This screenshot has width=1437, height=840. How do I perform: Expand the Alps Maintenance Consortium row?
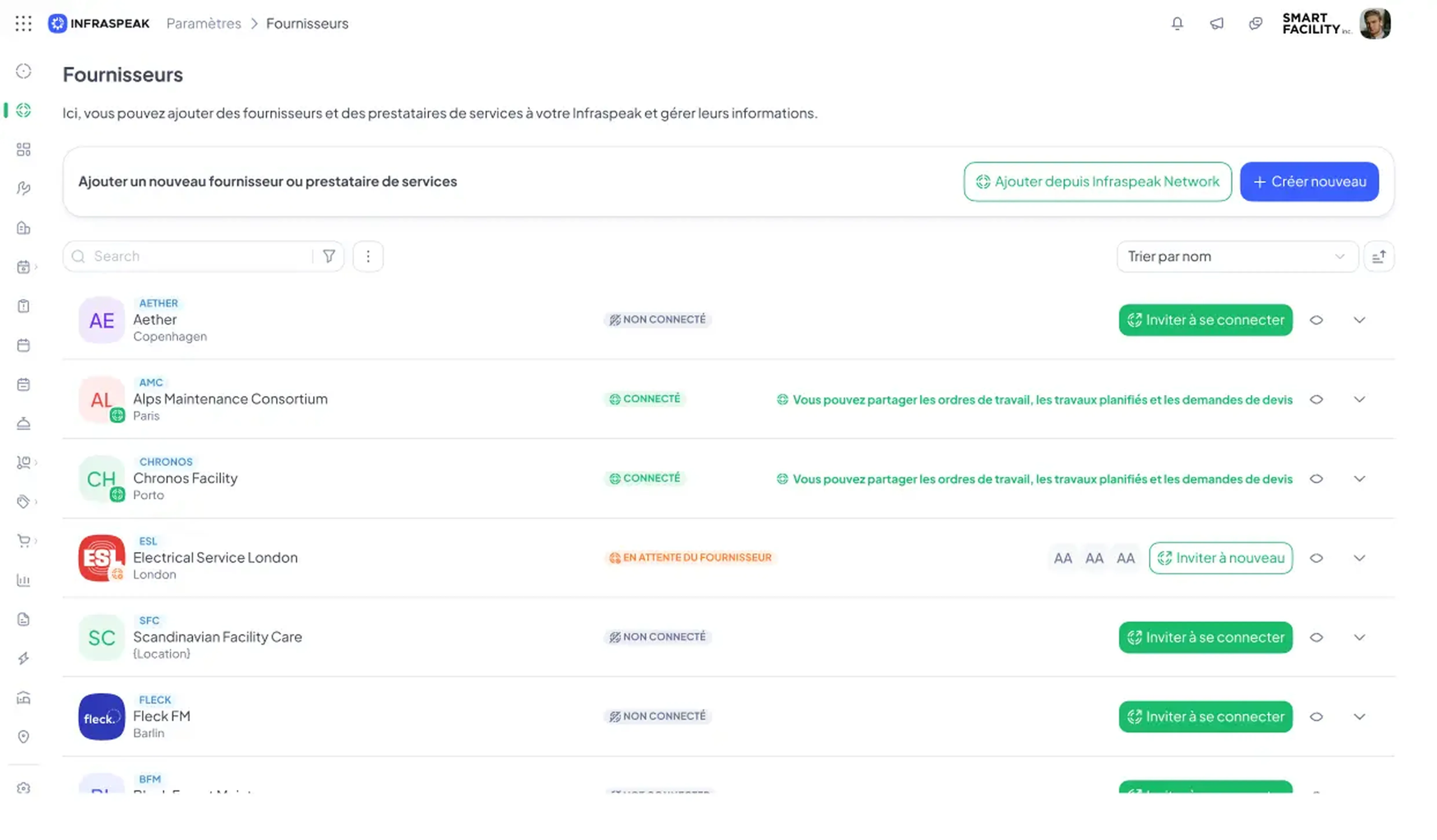tap(1359, 400)
